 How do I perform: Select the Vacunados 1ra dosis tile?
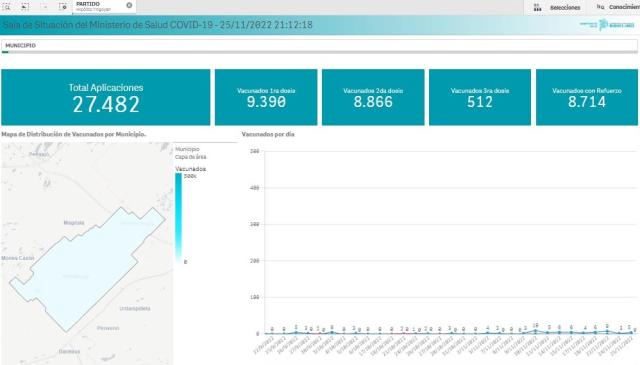click(x=266, y=97)
